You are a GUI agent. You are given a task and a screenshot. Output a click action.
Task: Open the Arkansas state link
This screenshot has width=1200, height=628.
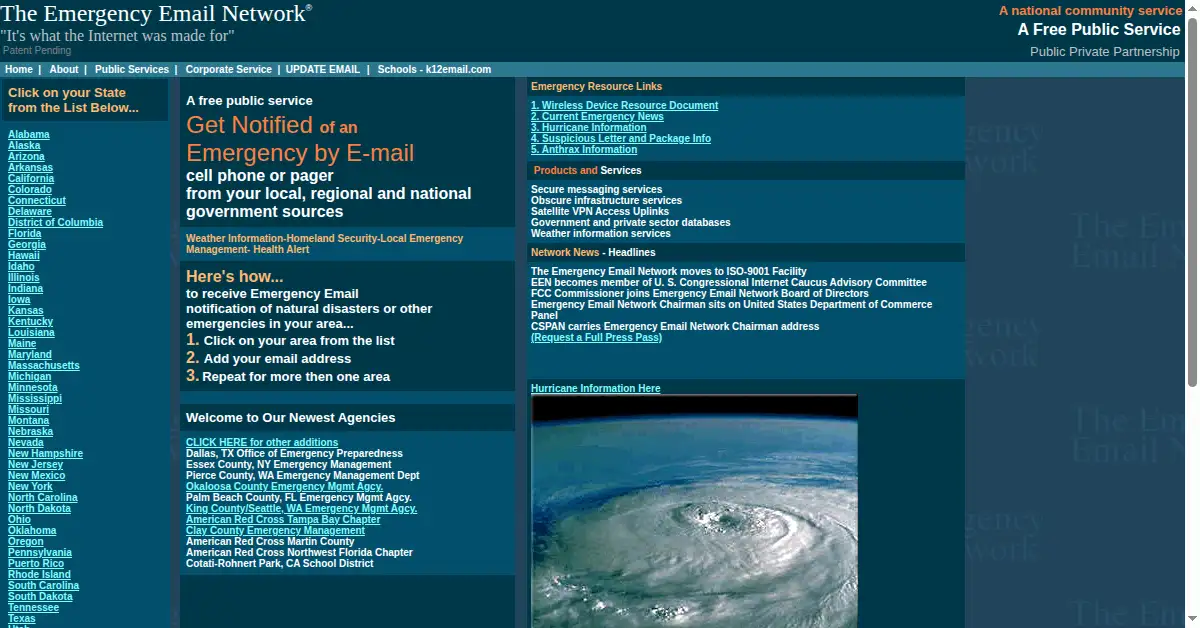[30, 167]
